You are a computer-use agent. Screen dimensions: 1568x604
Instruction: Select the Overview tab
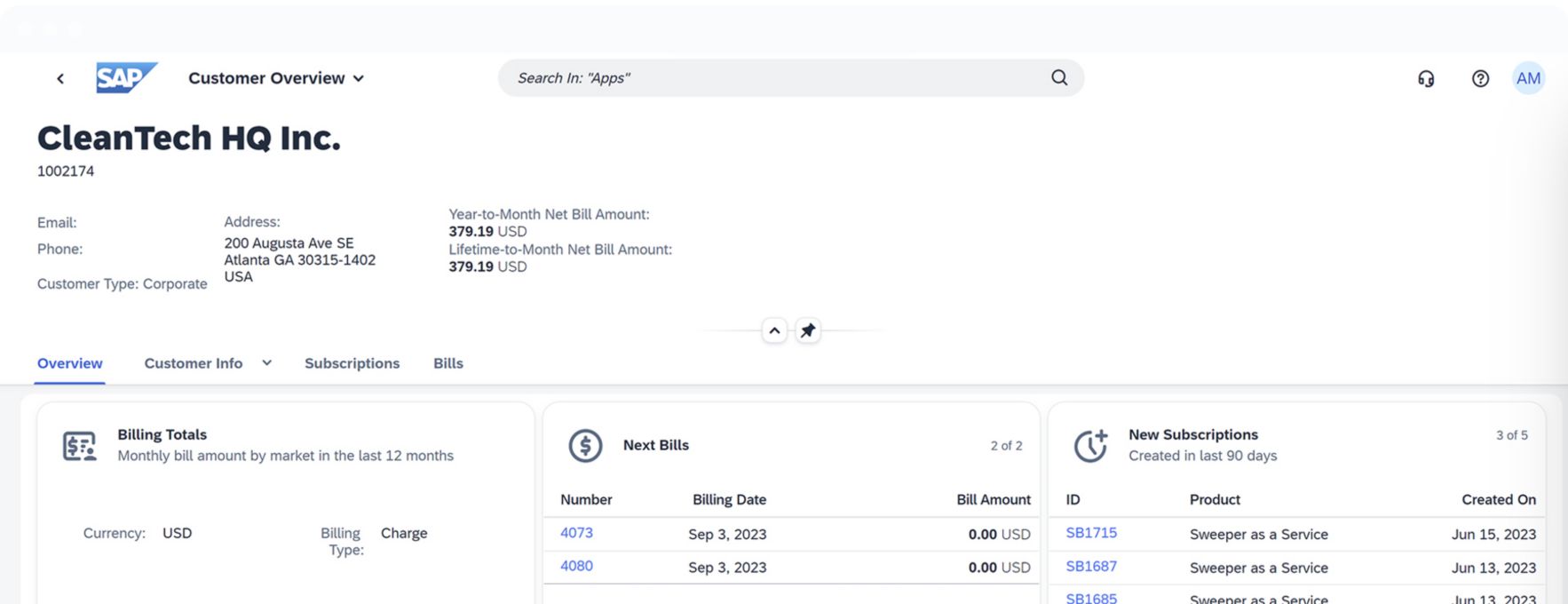click(x=70, y=363)
